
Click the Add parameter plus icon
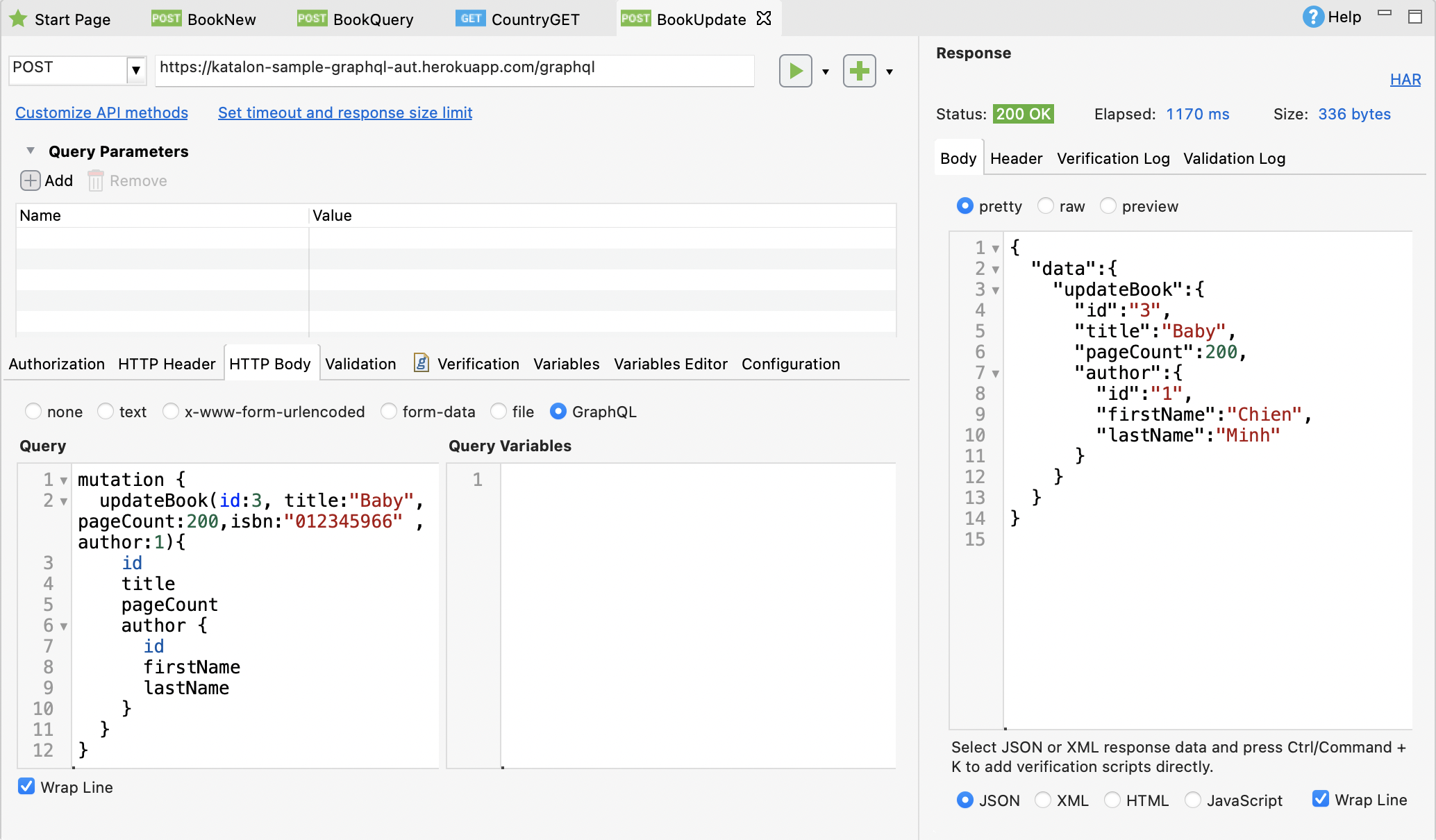[30, 181]
